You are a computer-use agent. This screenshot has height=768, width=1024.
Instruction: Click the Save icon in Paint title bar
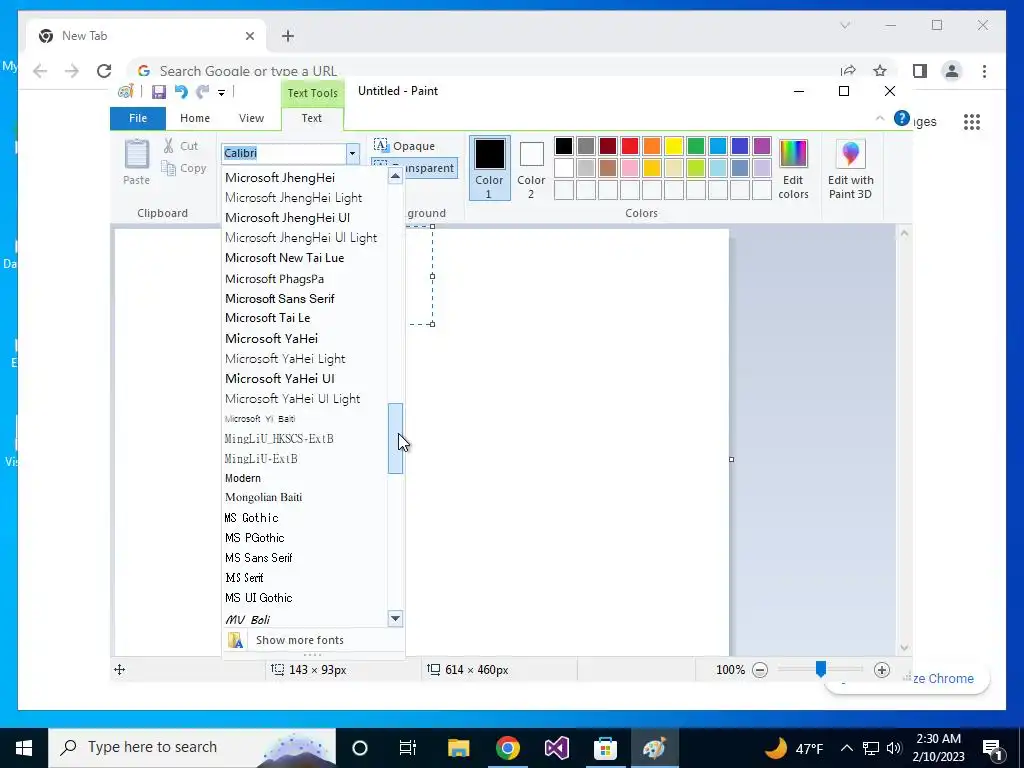159,92
